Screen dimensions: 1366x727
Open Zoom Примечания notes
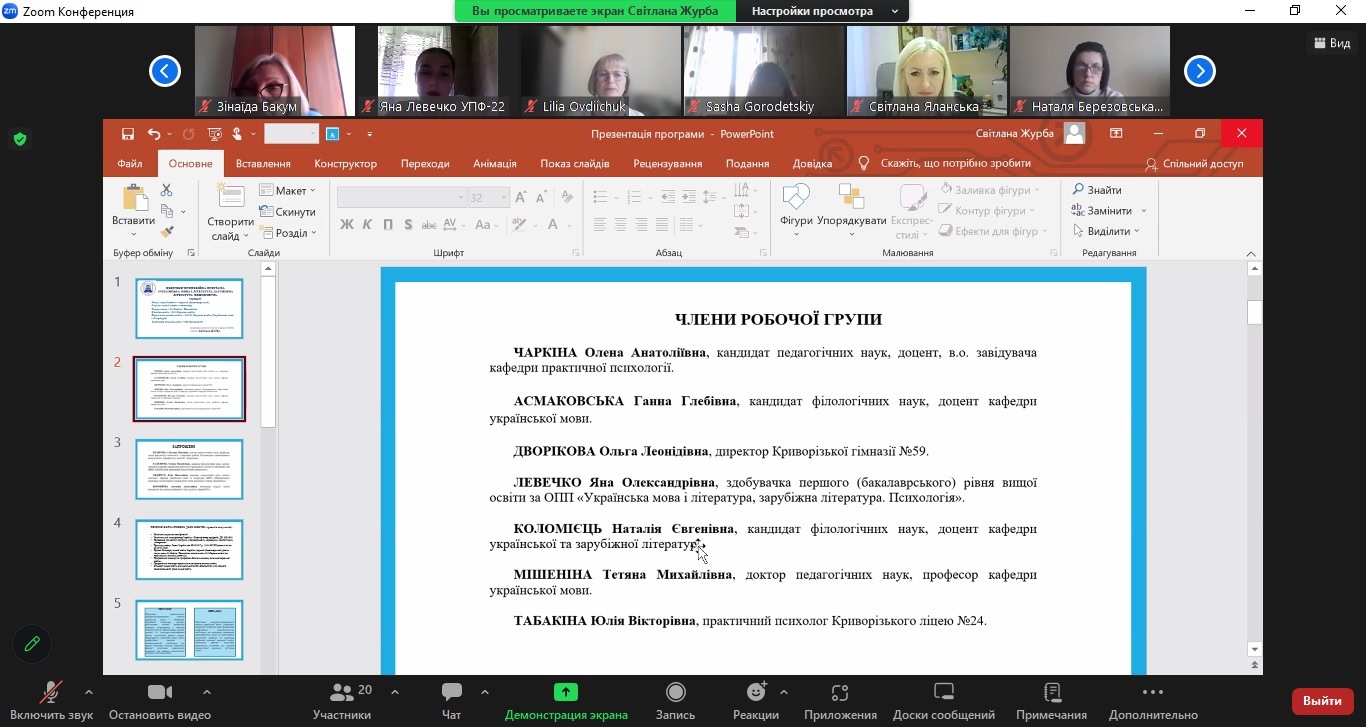click(1052, 701)
